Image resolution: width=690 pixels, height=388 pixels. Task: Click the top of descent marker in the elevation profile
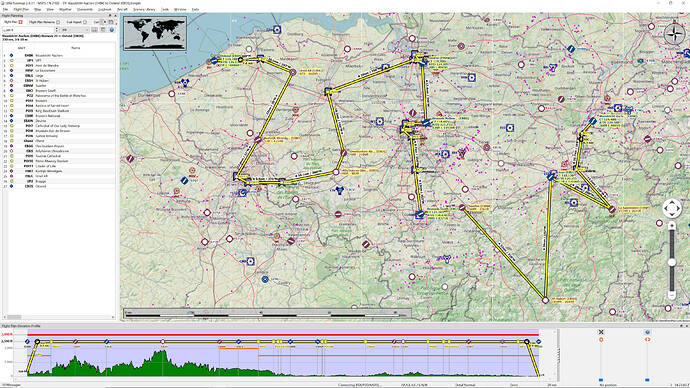tap(527, 341)
